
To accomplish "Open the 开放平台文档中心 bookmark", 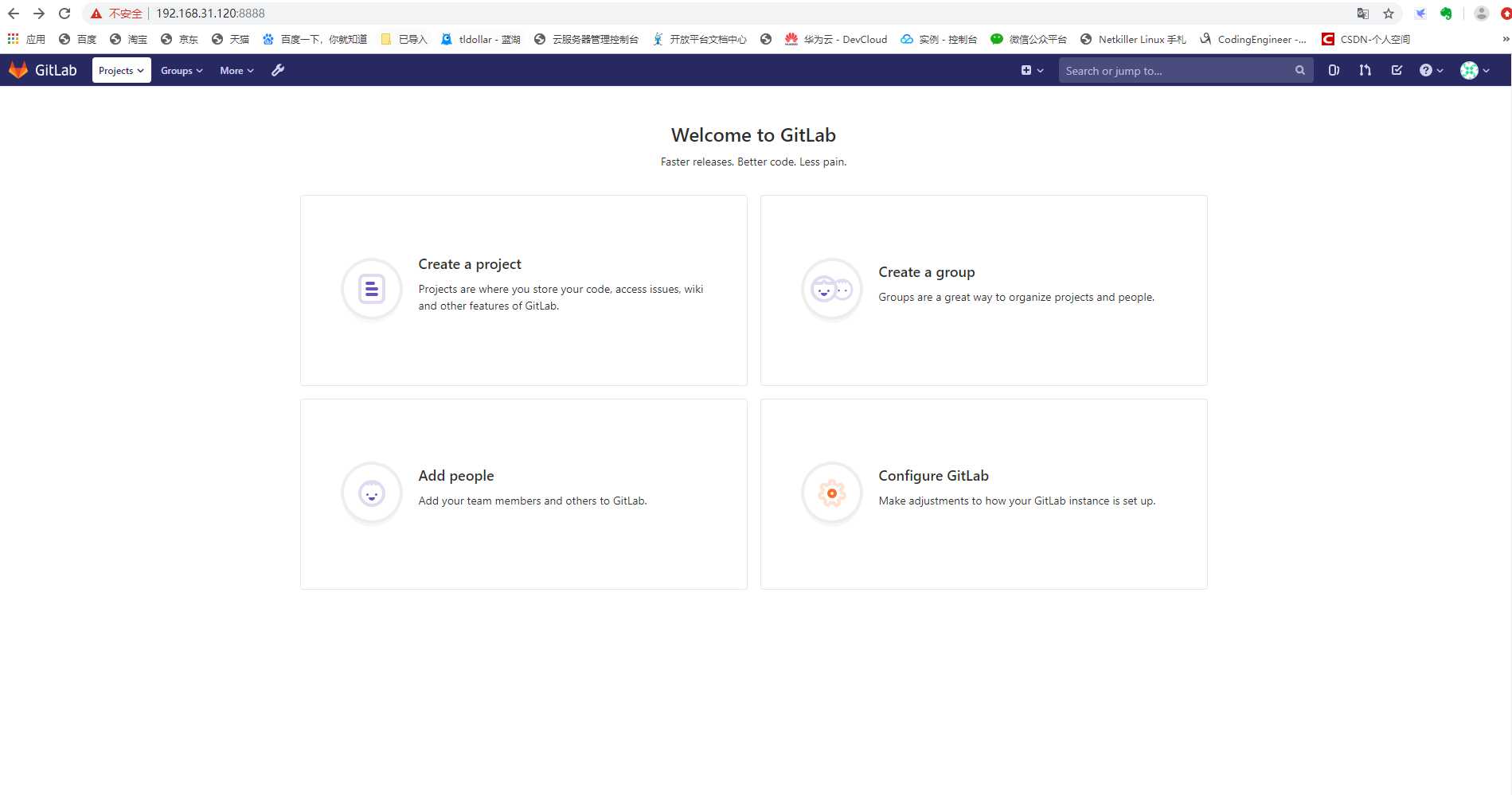I will [700, 39].
